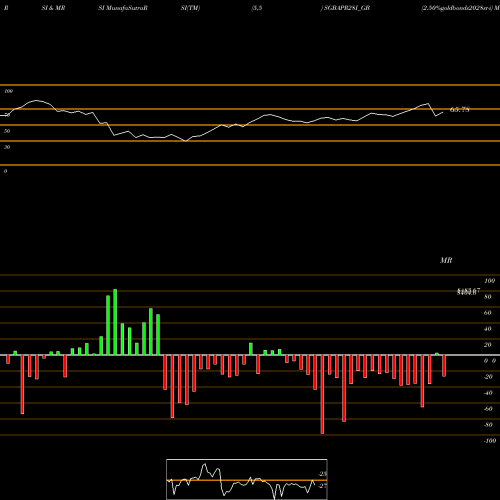Click the overlapping 8485.67 price label
Screen dimensions: 500x500
tap(468, 291)
